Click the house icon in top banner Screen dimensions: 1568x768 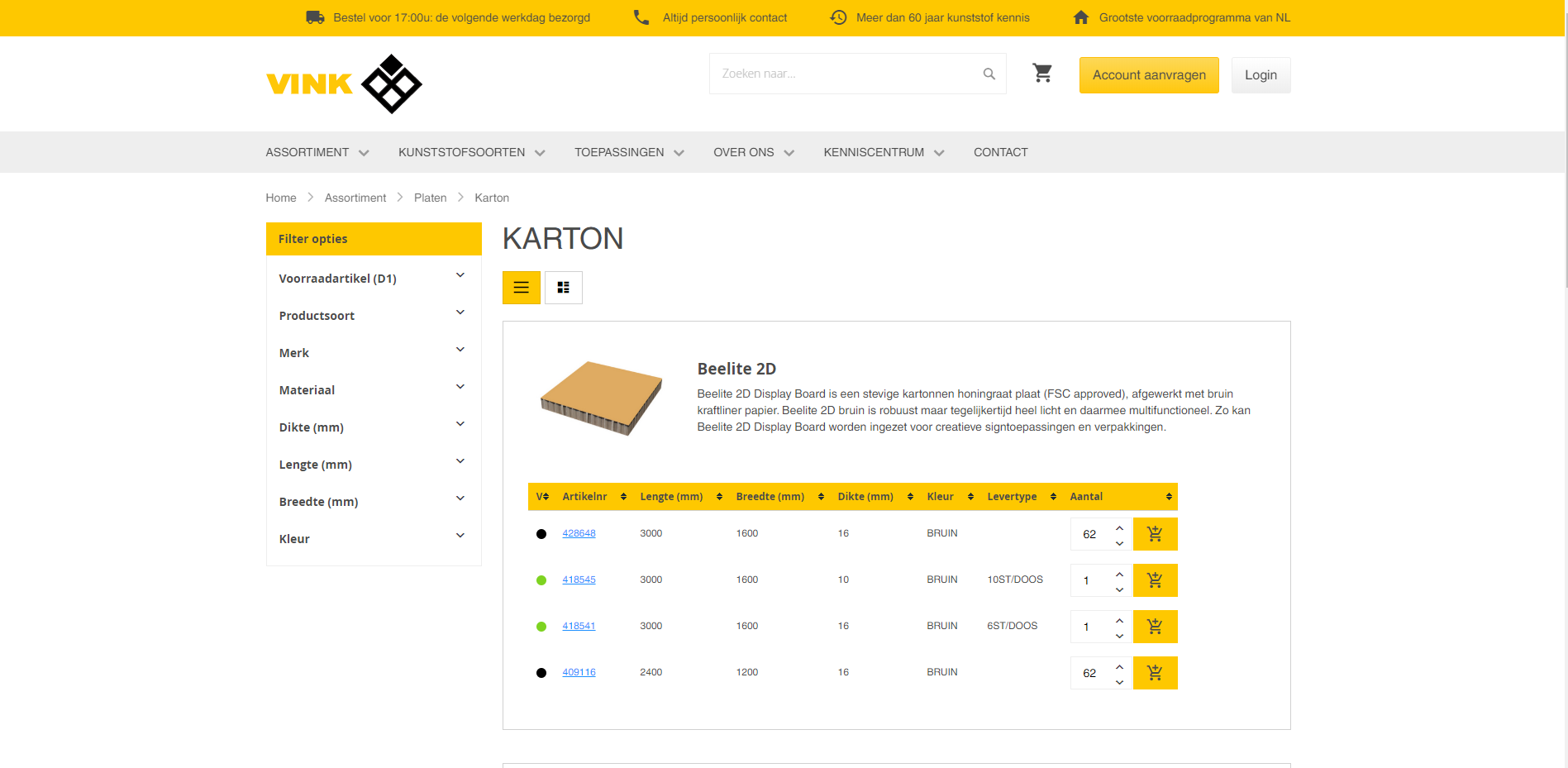point(1080,17)
